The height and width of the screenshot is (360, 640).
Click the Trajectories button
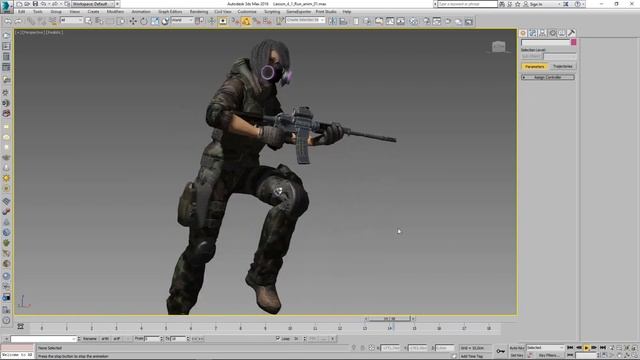tap(562, 66)
